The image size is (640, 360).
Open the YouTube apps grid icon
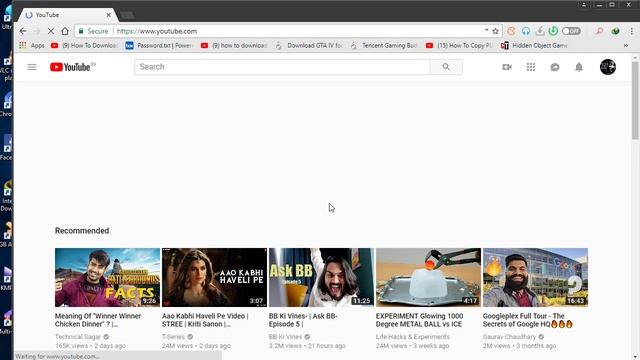tap(531, 67)
